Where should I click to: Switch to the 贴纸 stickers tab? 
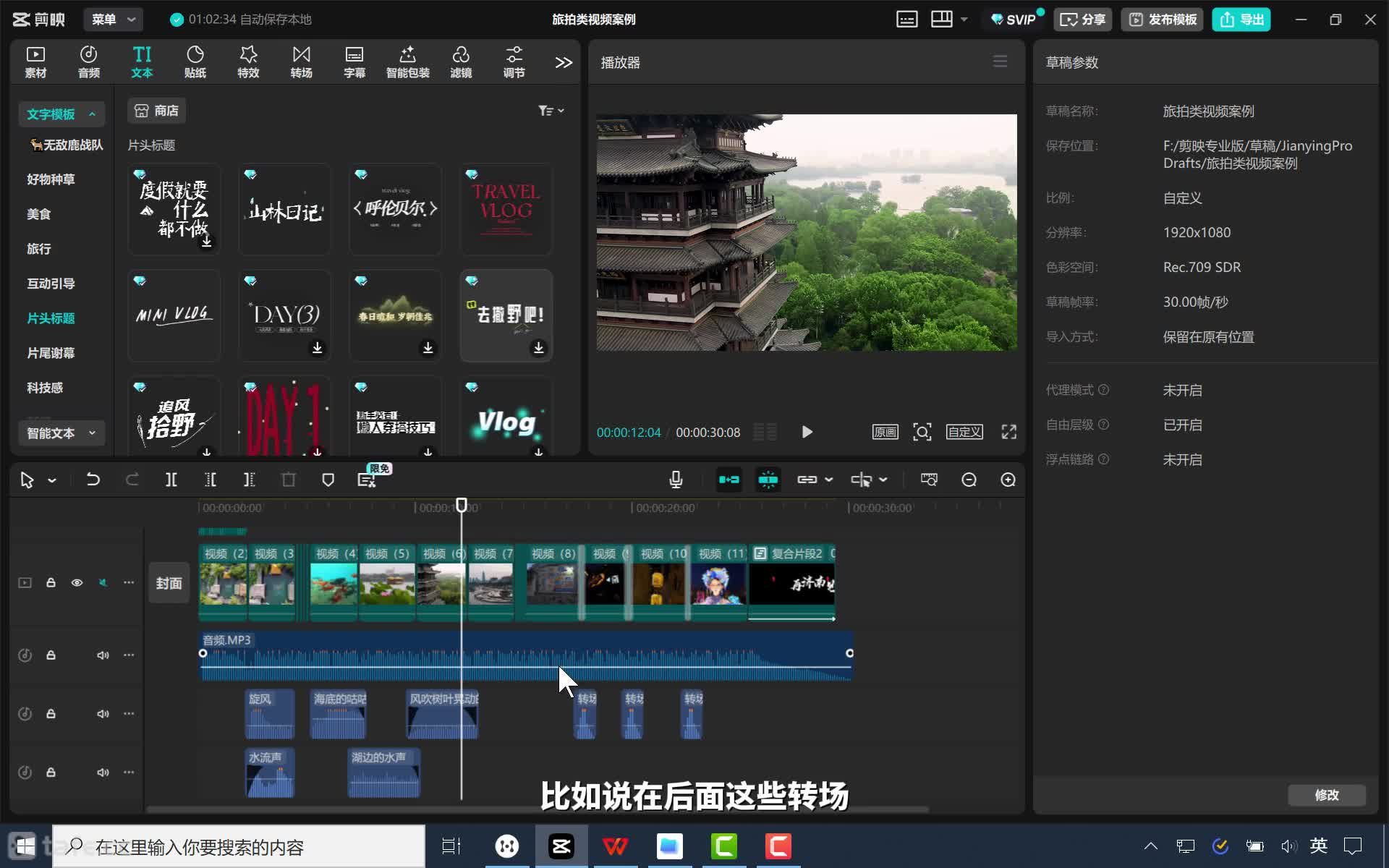(195, 62)
